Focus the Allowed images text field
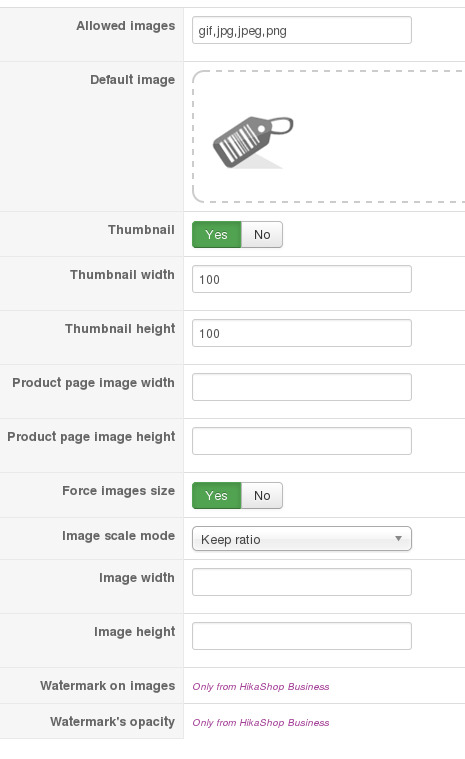This screenshot has width=465, height=759. (x=302, y=30)
